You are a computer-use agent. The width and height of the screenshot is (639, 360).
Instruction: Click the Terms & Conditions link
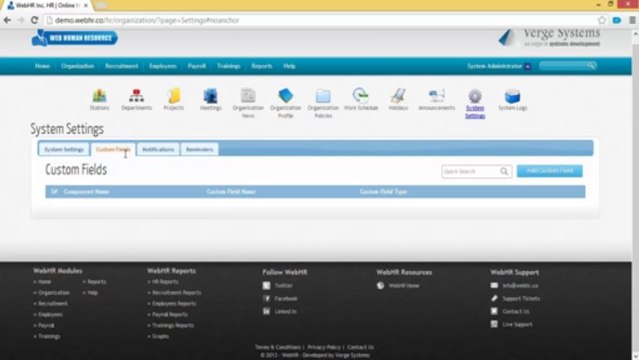(x=278, y=347)
